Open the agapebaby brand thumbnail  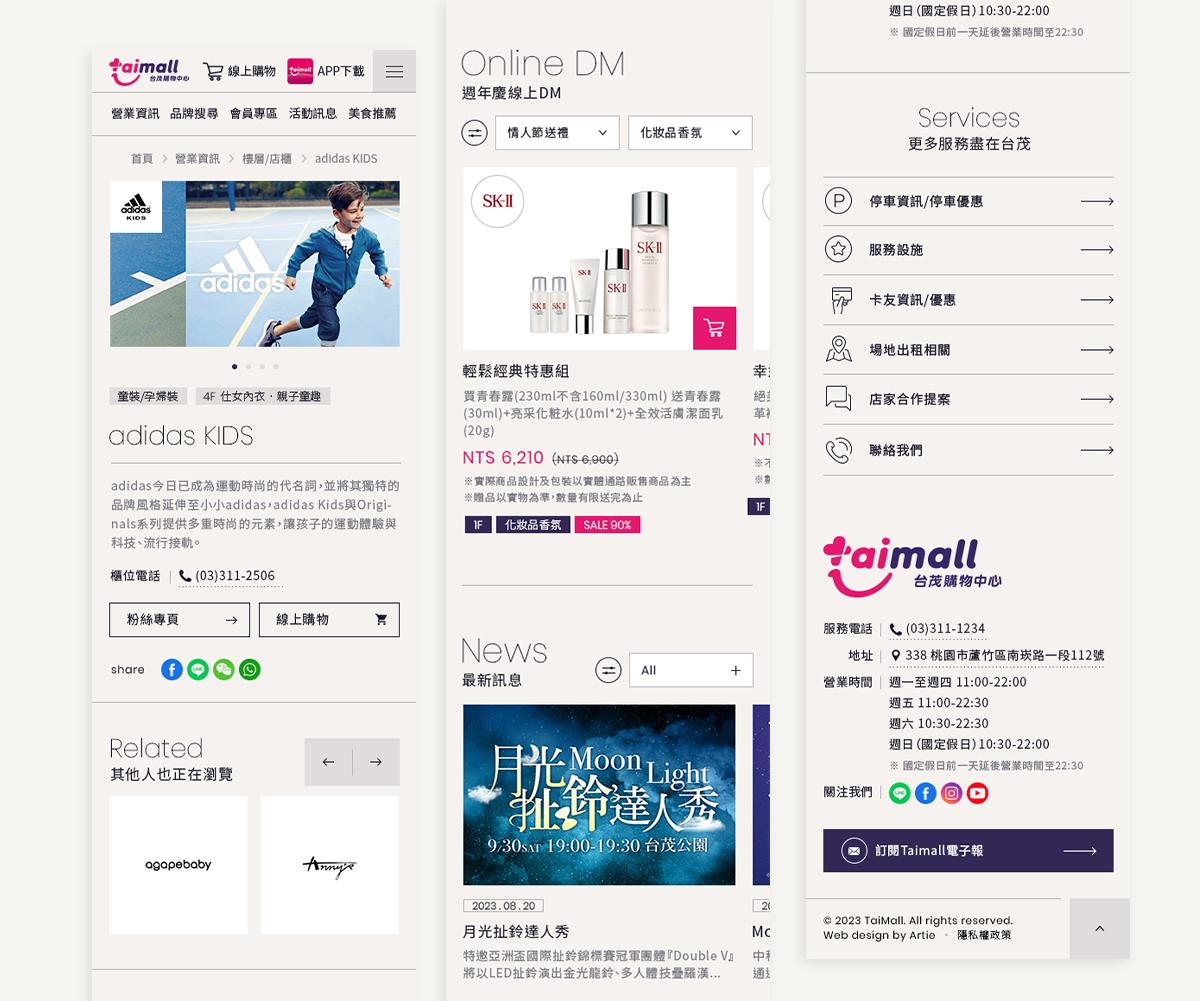pyautogui.click(x=178, y=865)
